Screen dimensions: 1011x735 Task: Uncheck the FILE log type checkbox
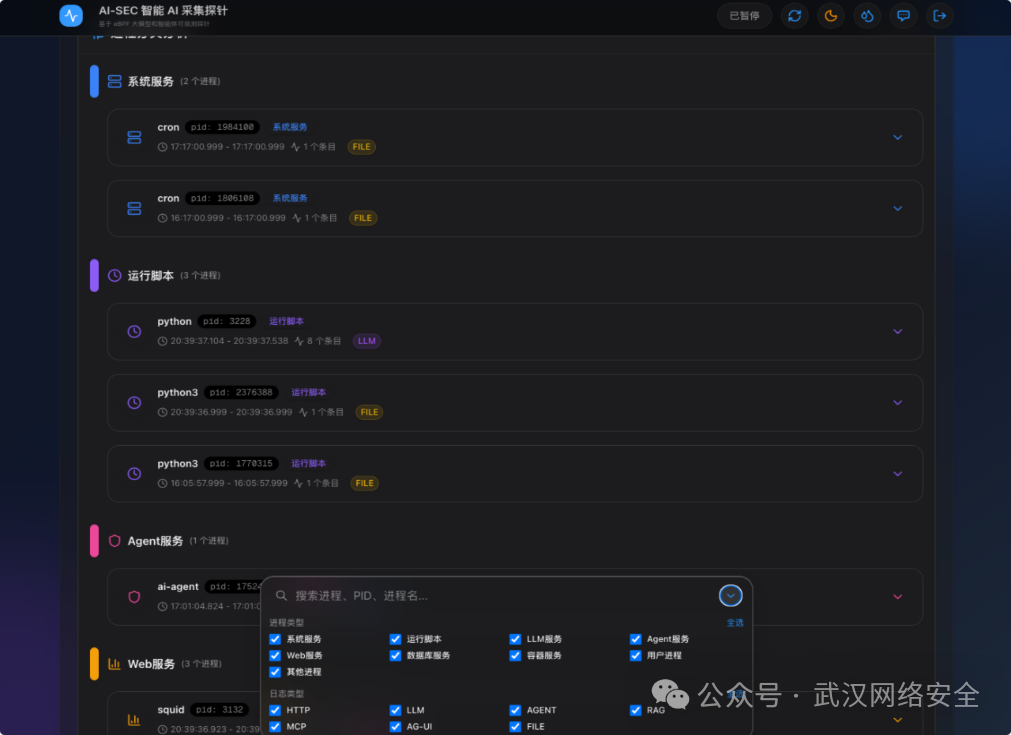pyautogui.click(x=515, y=727)
